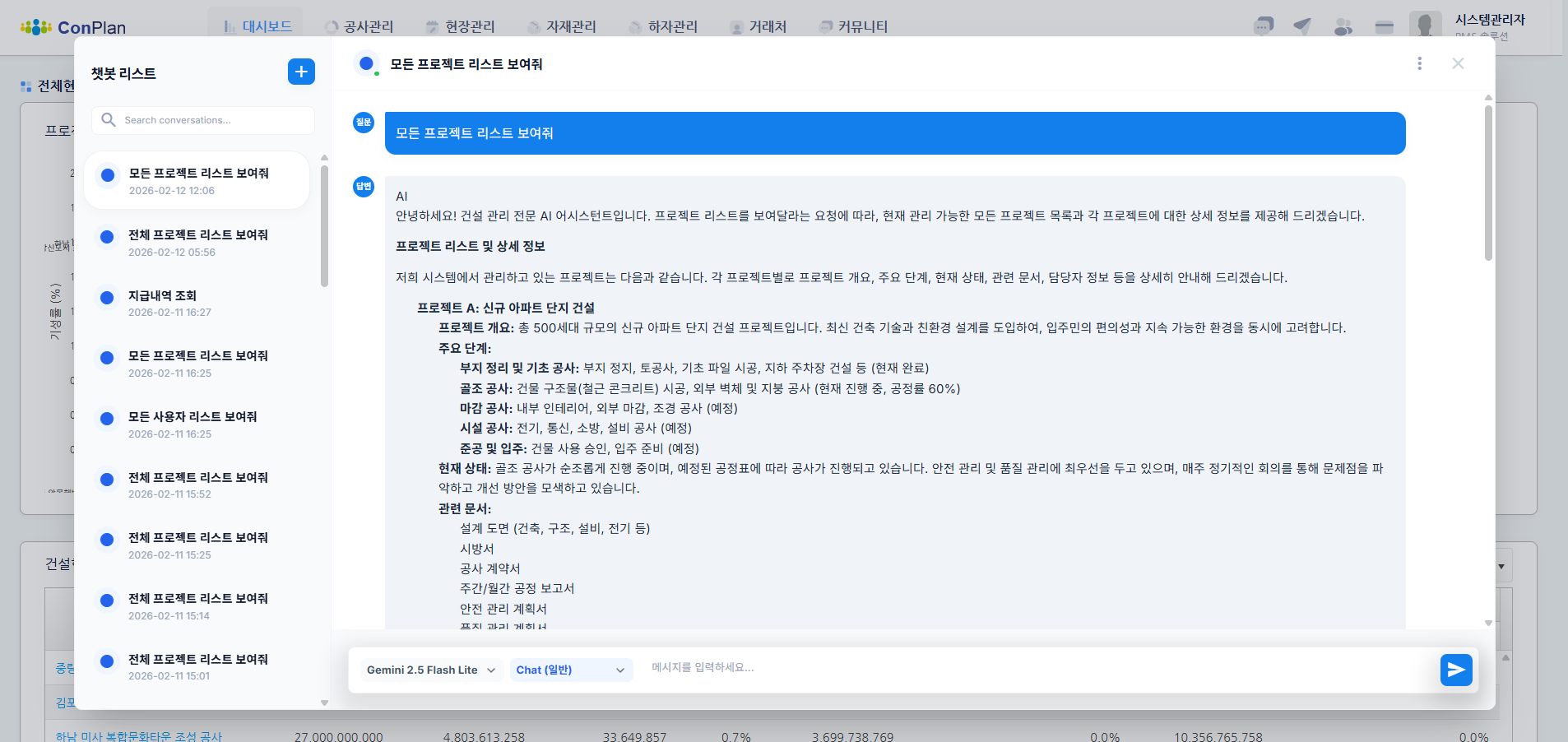Open the 공사관리 top menu
The width and height of the screenshot is (1568, 742).
(360, 26)
